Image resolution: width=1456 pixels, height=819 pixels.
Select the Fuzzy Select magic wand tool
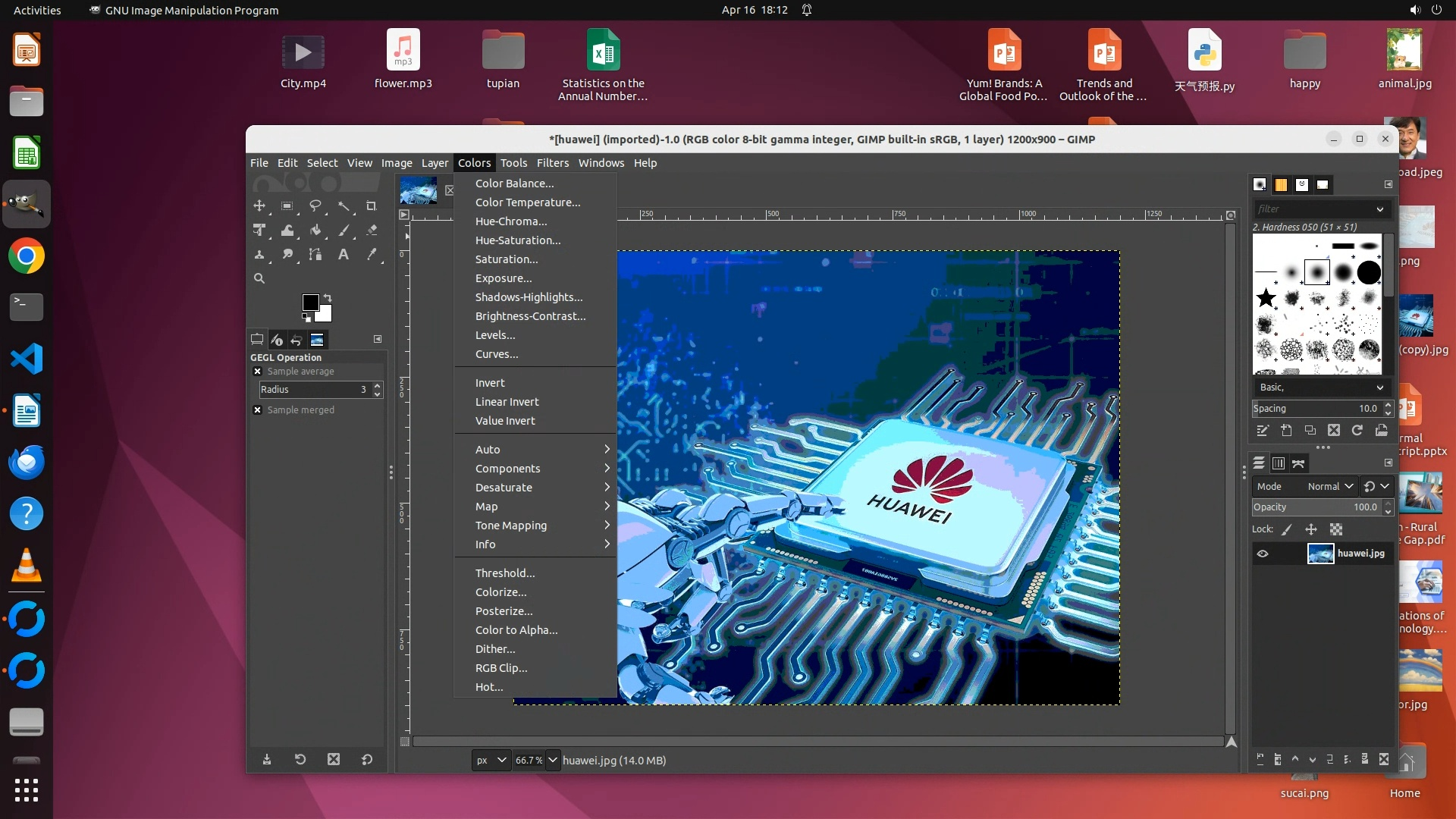(344, 206)
